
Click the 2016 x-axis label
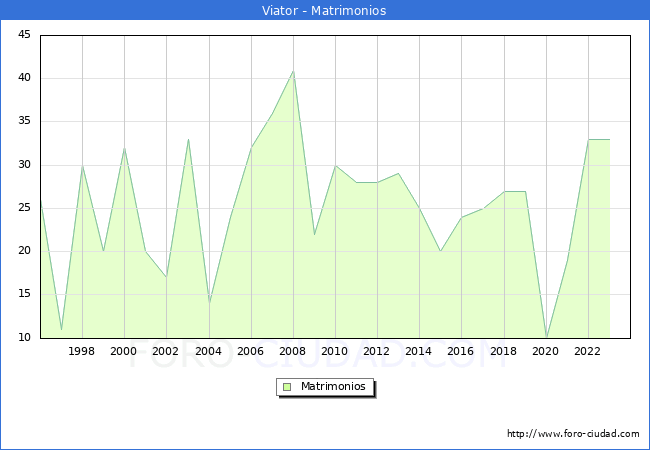[x=461, y=352]
